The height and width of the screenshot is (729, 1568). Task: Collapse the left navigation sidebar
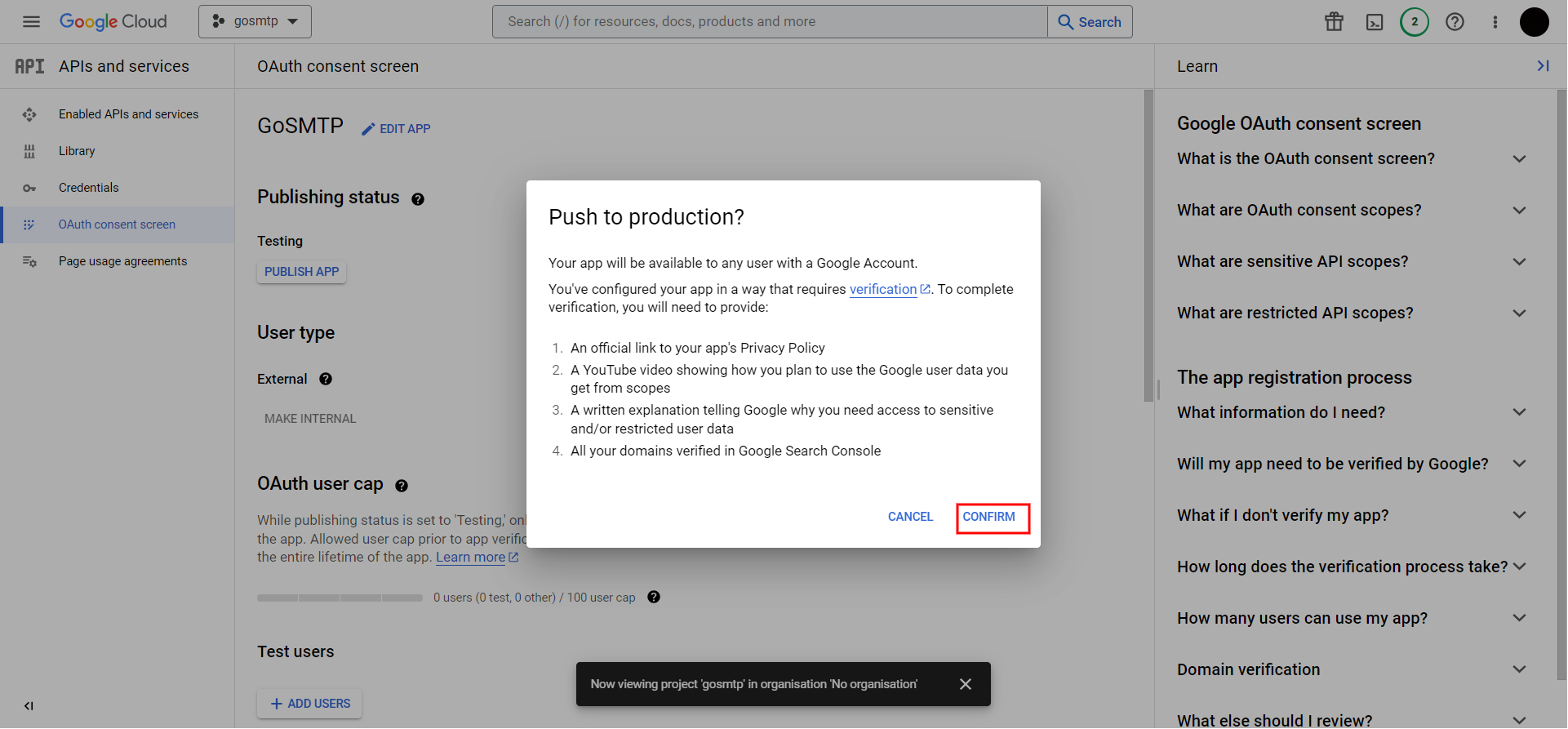[x=29, y=706]
